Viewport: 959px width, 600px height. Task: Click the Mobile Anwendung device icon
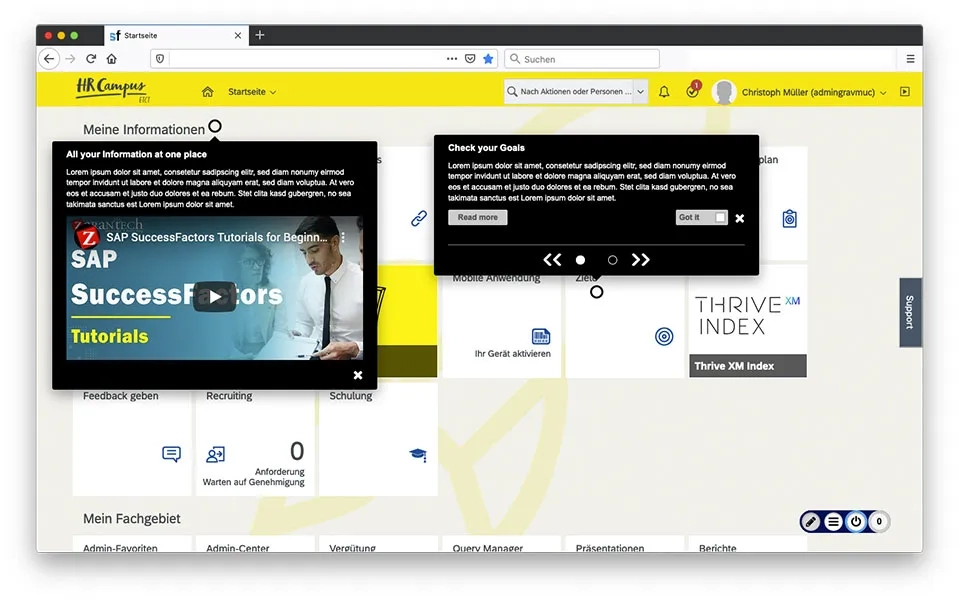(x=541, y=336)
